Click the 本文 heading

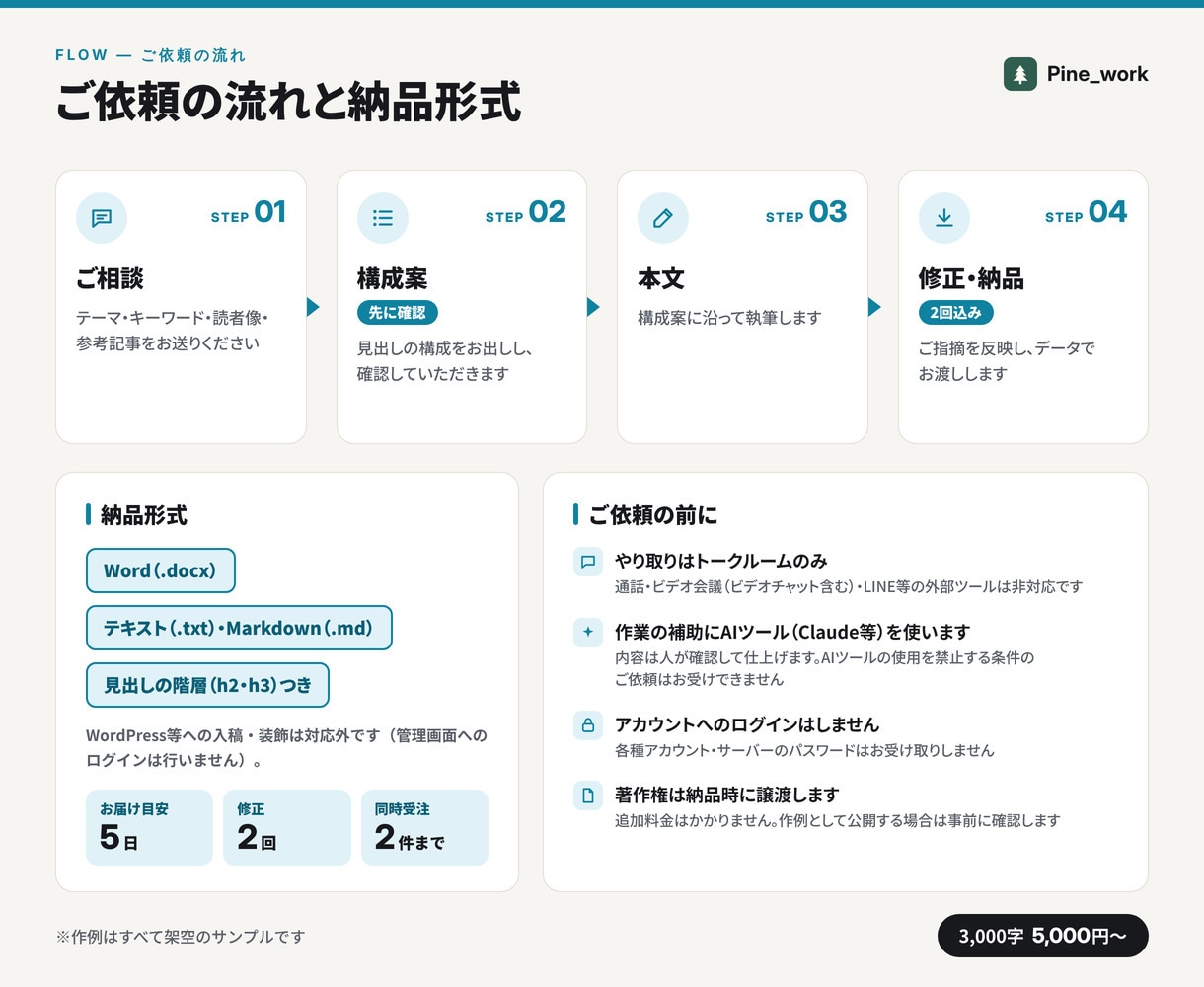pos(661,278)
